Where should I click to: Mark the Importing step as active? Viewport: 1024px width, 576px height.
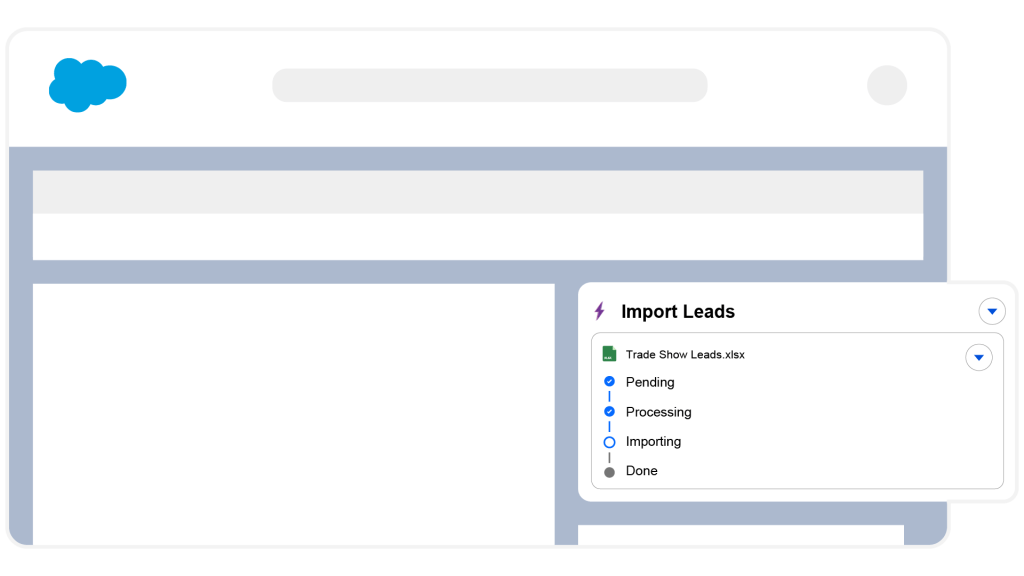[653, 441]
